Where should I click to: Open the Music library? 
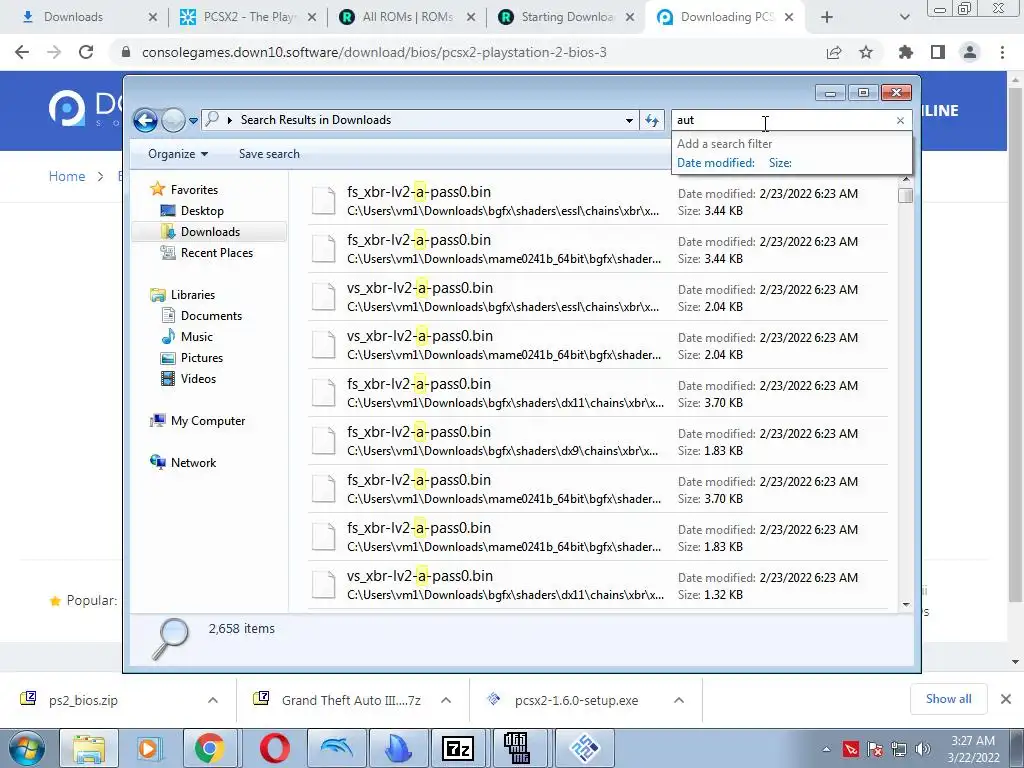tap(197, 337)
